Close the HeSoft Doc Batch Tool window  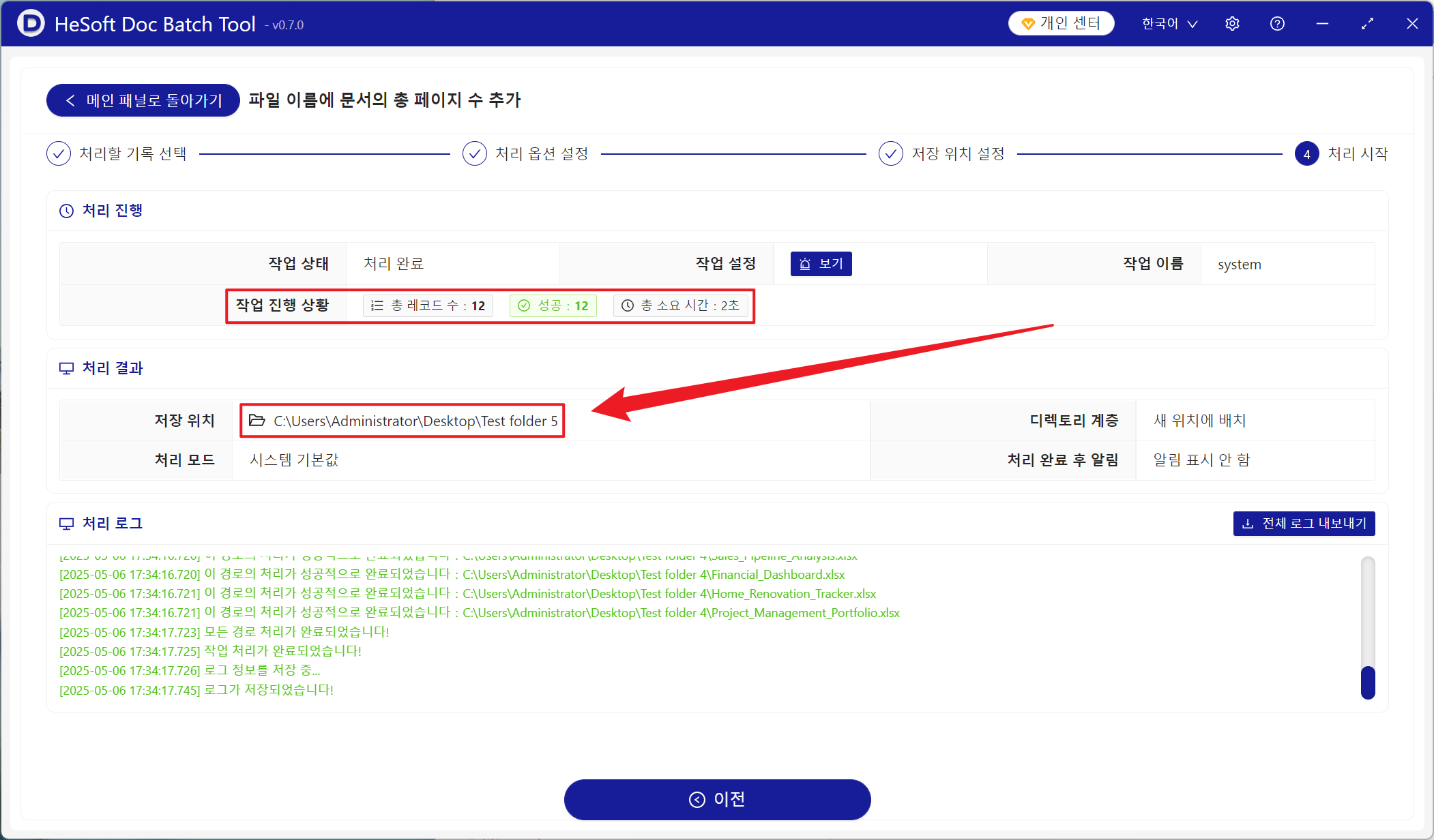point(1412,24)
